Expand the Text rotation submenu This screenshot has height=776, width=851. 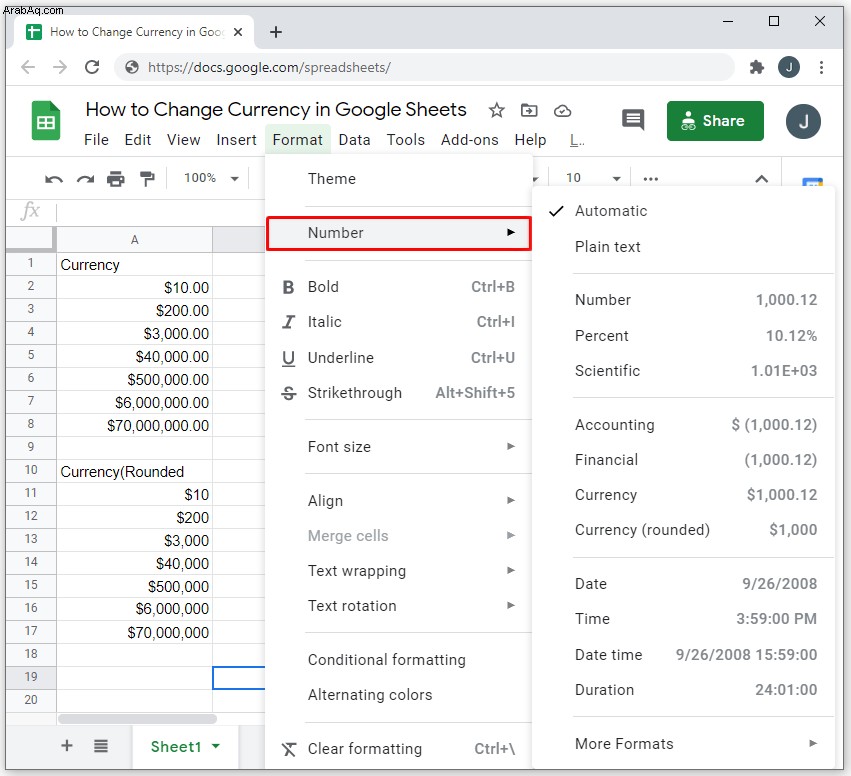coord(398,606)
